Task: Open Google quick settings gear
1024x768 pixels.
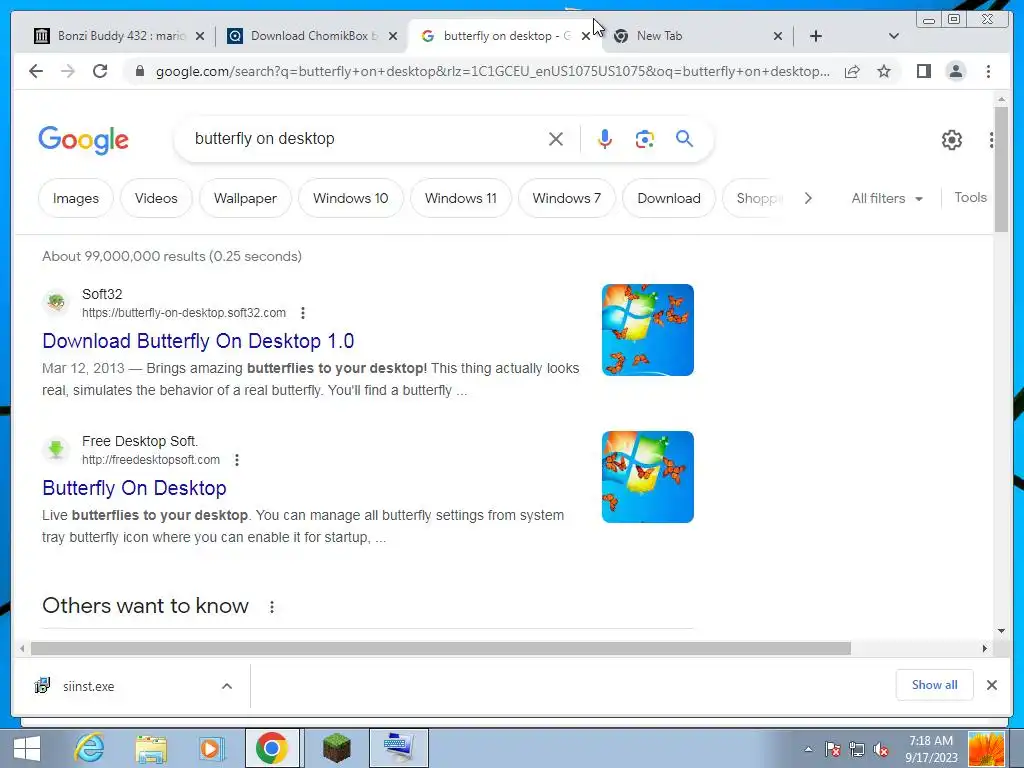Action: click(952, 139)
